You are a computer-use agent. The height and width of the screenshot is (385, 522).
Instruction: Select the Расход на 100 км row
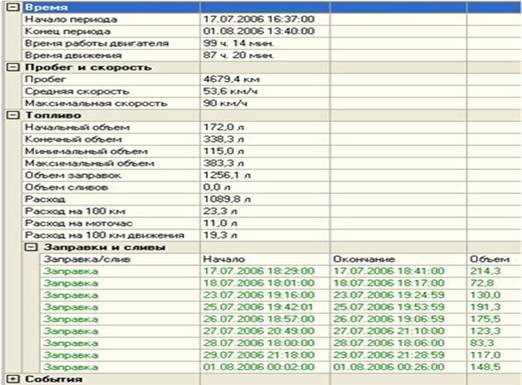click(x=272, y=211)
